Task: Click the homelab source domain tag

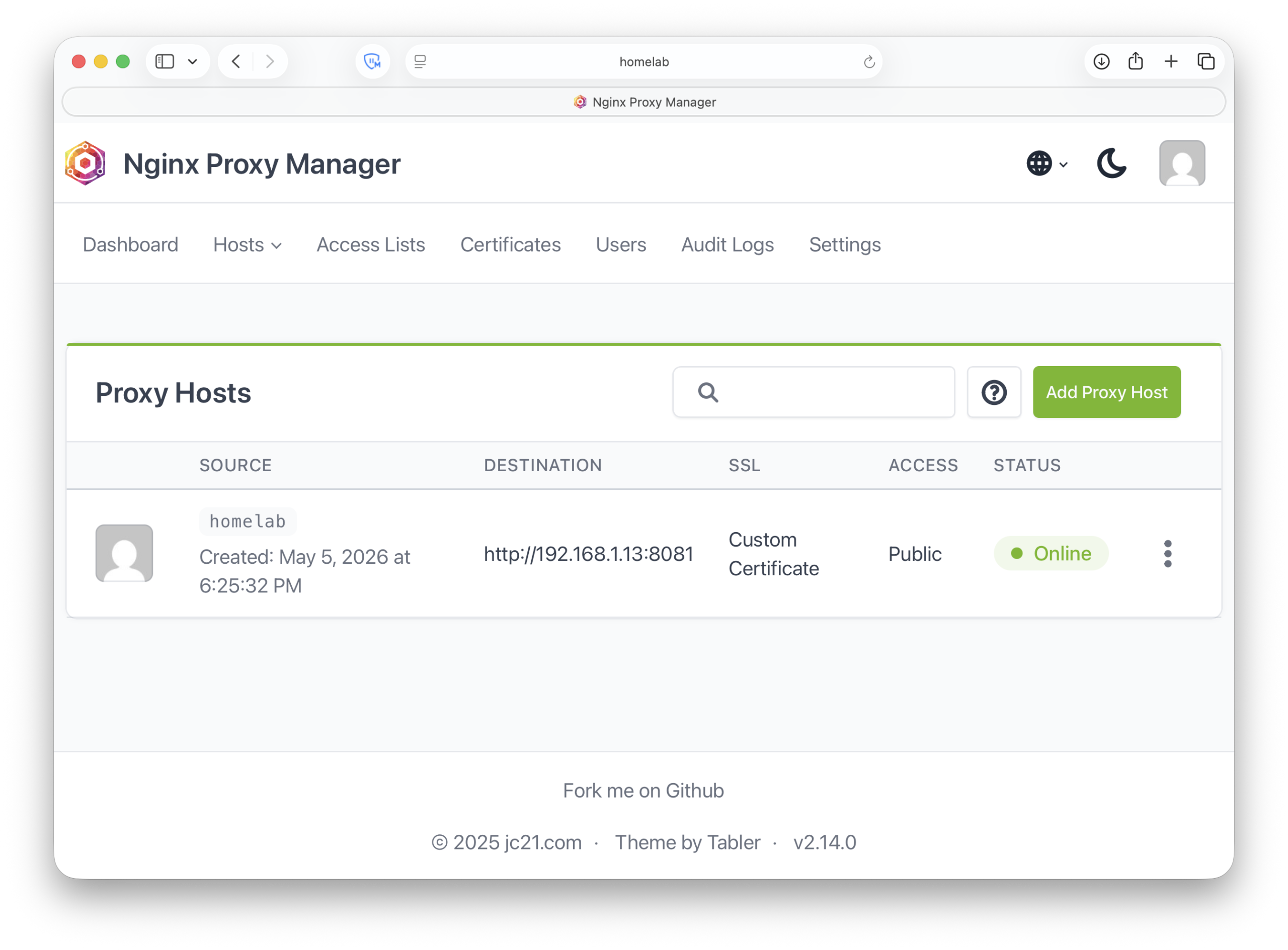Action: pyautogui.click(x=248, y=521)
